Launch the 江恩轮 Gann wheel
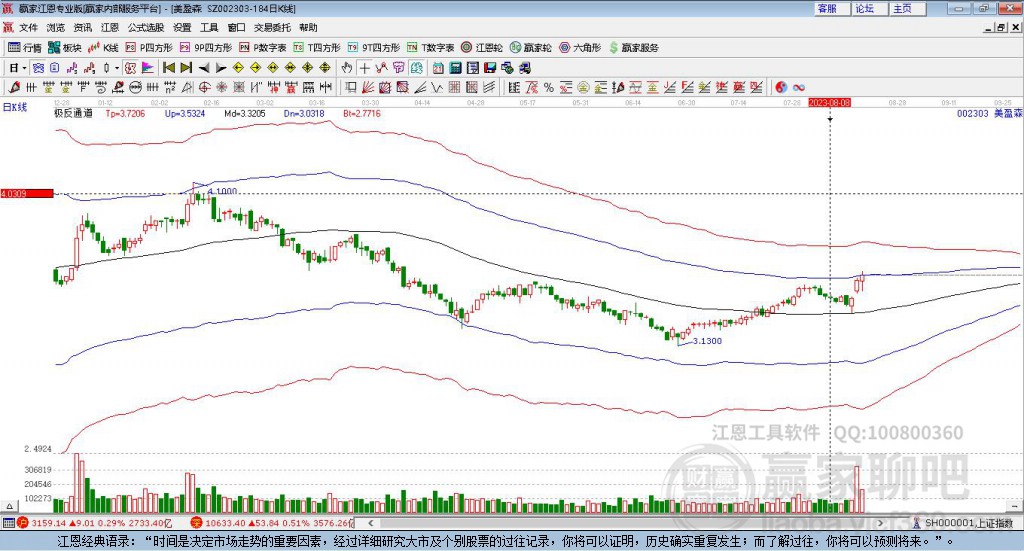Screen dimensions: 1024x551 pos(482,48)
